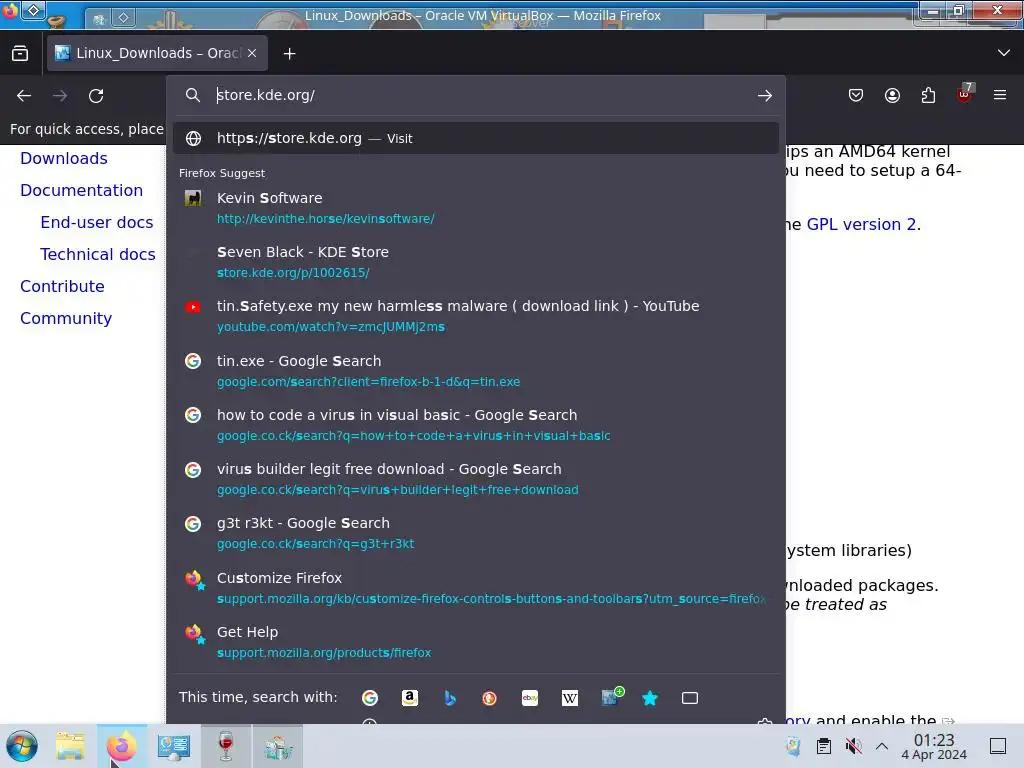Open a new tab with plus button
Image resolution: width=1024 pixels, height=768 pixels.
point(289,54)
